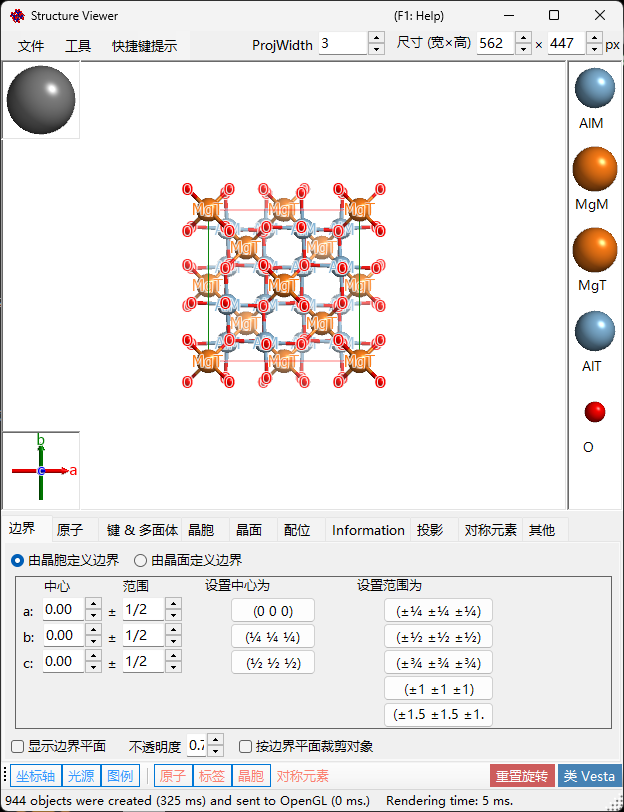This screenshot has width=624, height=812.
Task: Increase the a range 1/2 with up arrow
Action: click(173, 604)
